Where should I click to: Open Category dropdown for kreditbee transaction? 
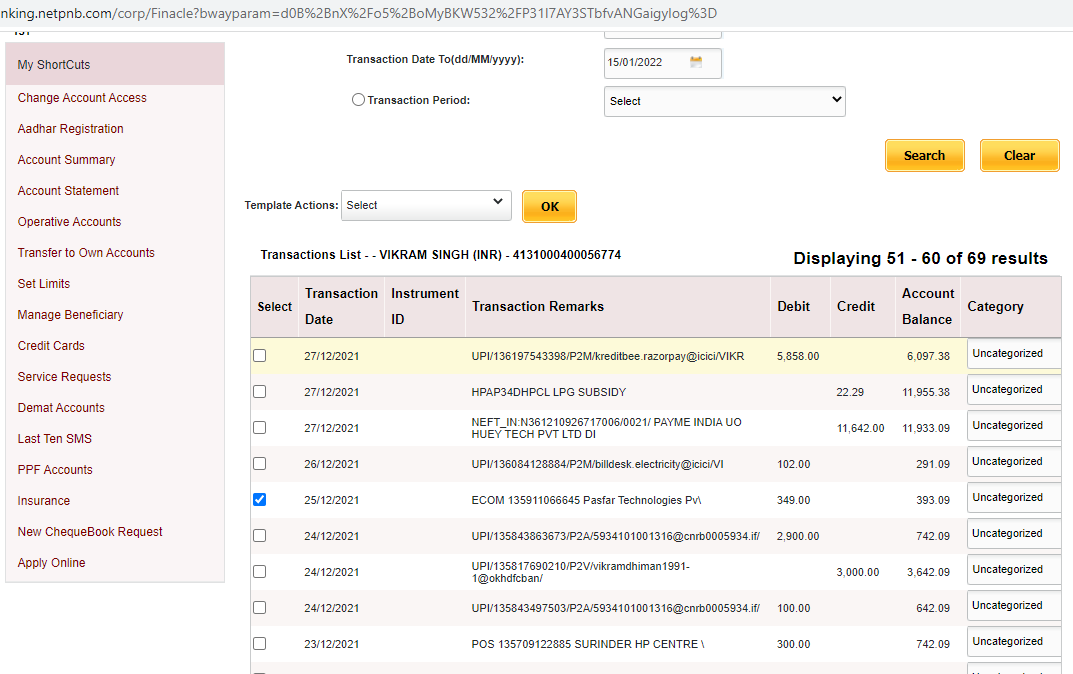(1012, 354)
